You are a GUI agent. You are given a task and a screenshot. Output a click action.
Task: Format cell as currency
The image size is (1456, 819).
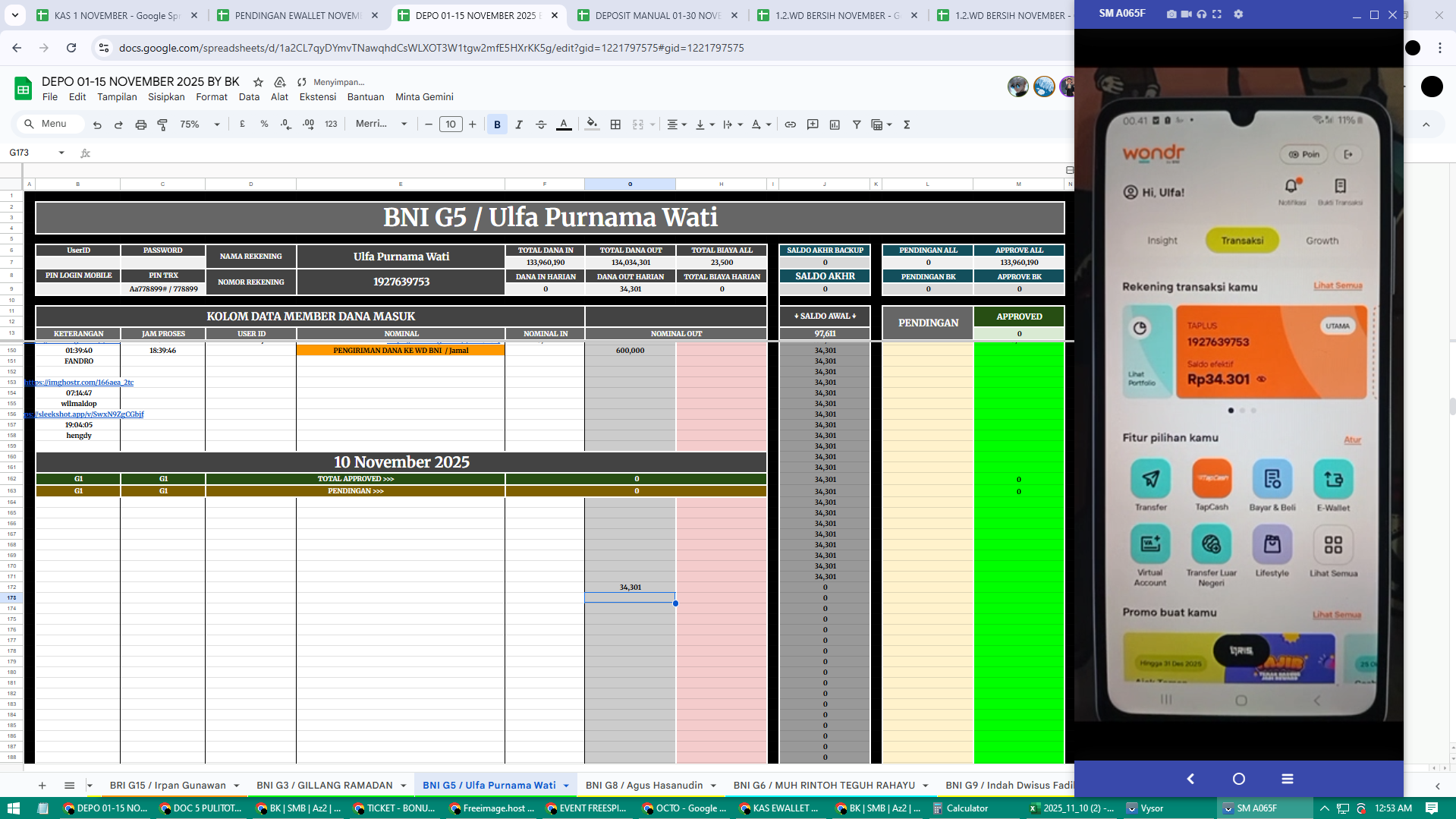[x=242, y=124]
